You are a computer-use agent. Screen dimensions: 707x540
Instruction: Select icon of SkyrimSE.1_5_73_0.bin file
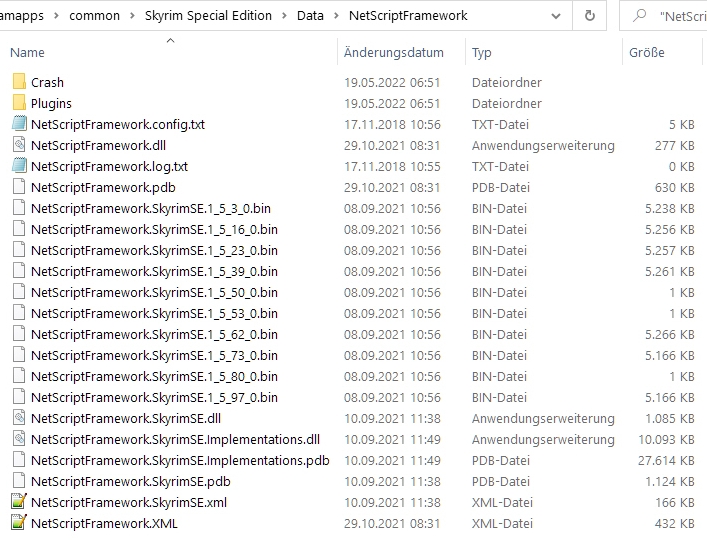tap(19, 355)
